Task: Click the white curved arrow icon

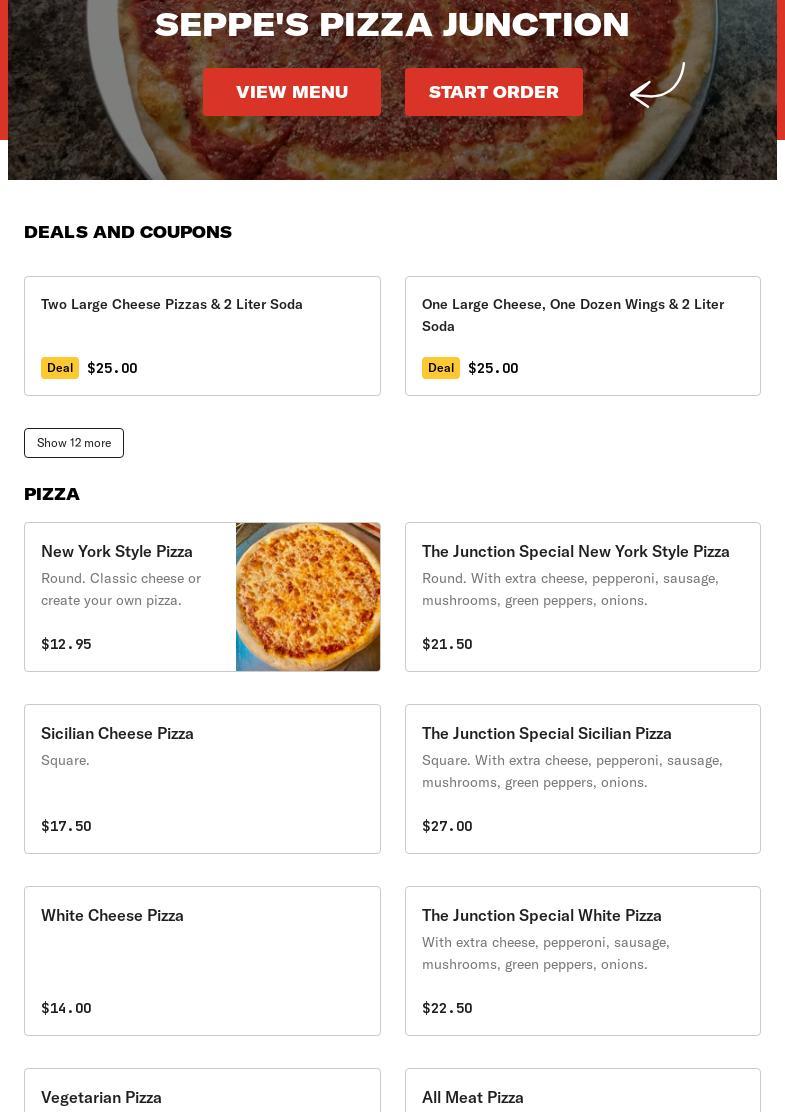Action: pos(657,85)
